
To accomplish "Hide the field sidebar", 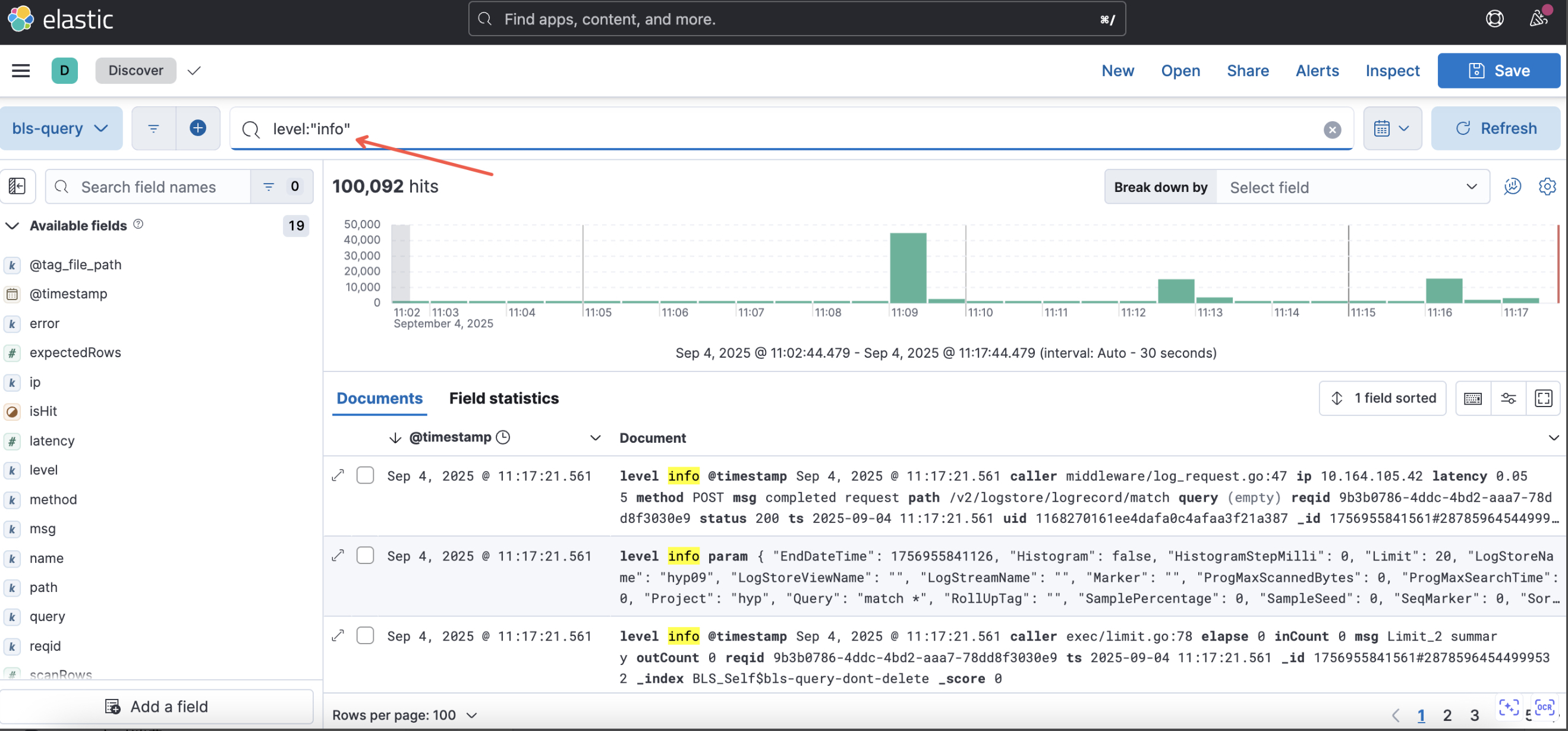I will 17,186.
